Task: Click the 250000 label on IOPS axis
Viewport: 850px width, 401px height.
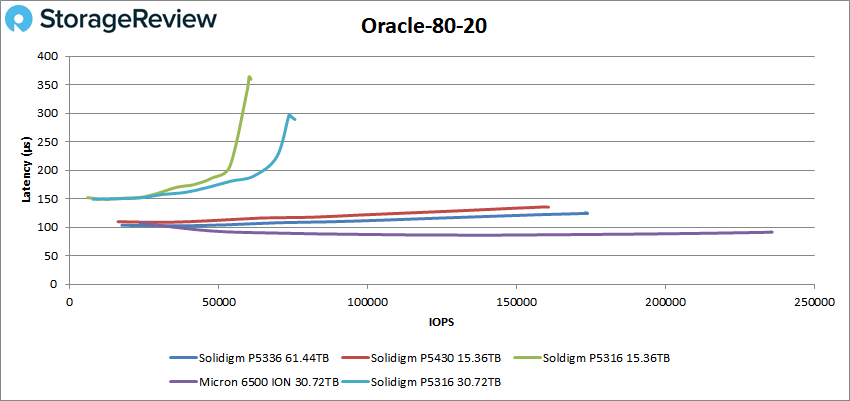Action: 814,302
